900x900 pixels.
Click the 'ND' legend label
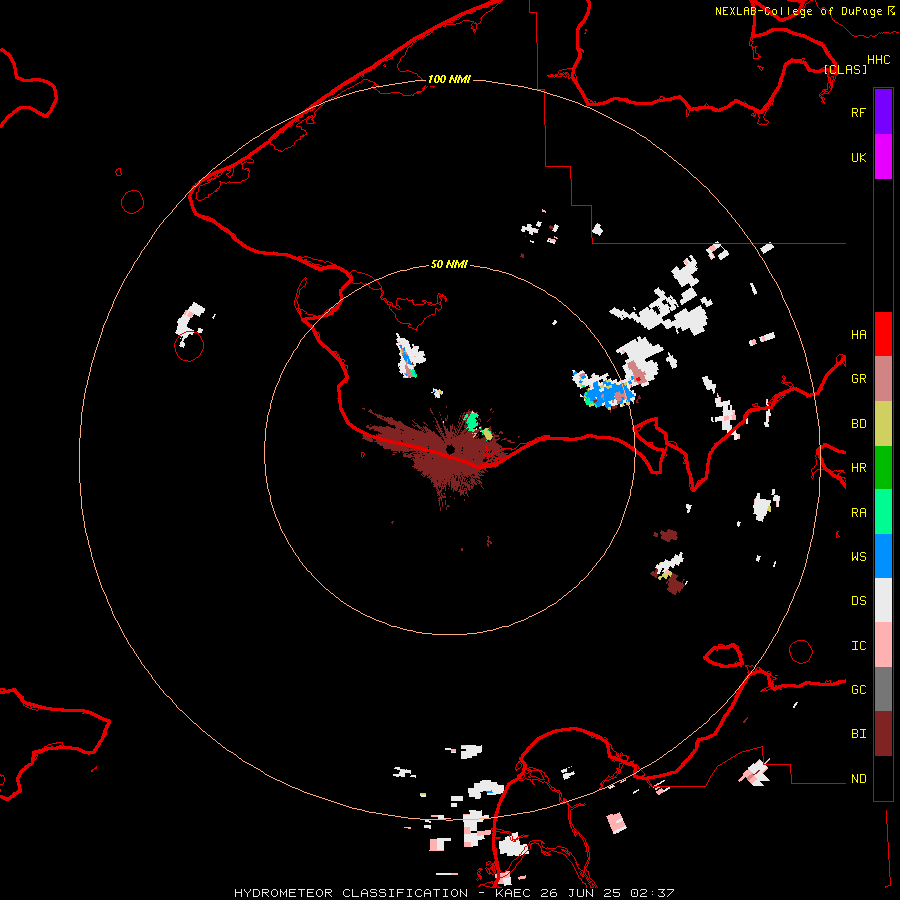coord(858,778)
